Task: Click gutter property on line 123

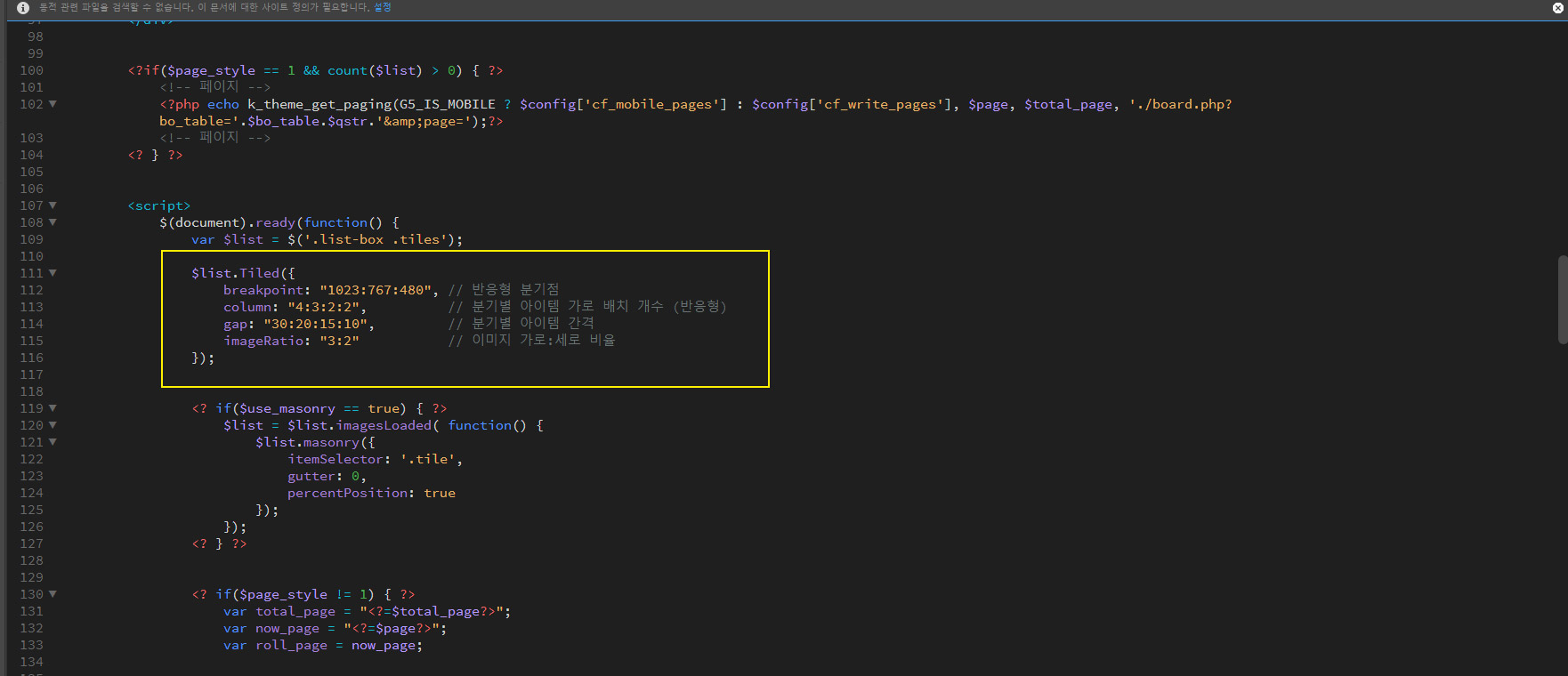Action: [311, 476]
